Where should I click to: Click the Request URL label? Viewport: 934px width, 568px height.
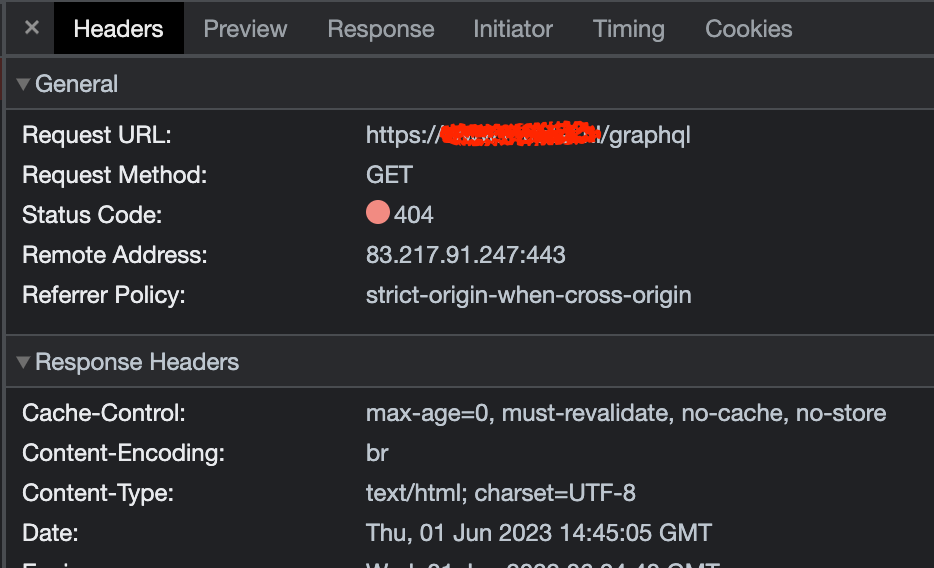click(96, 135)
